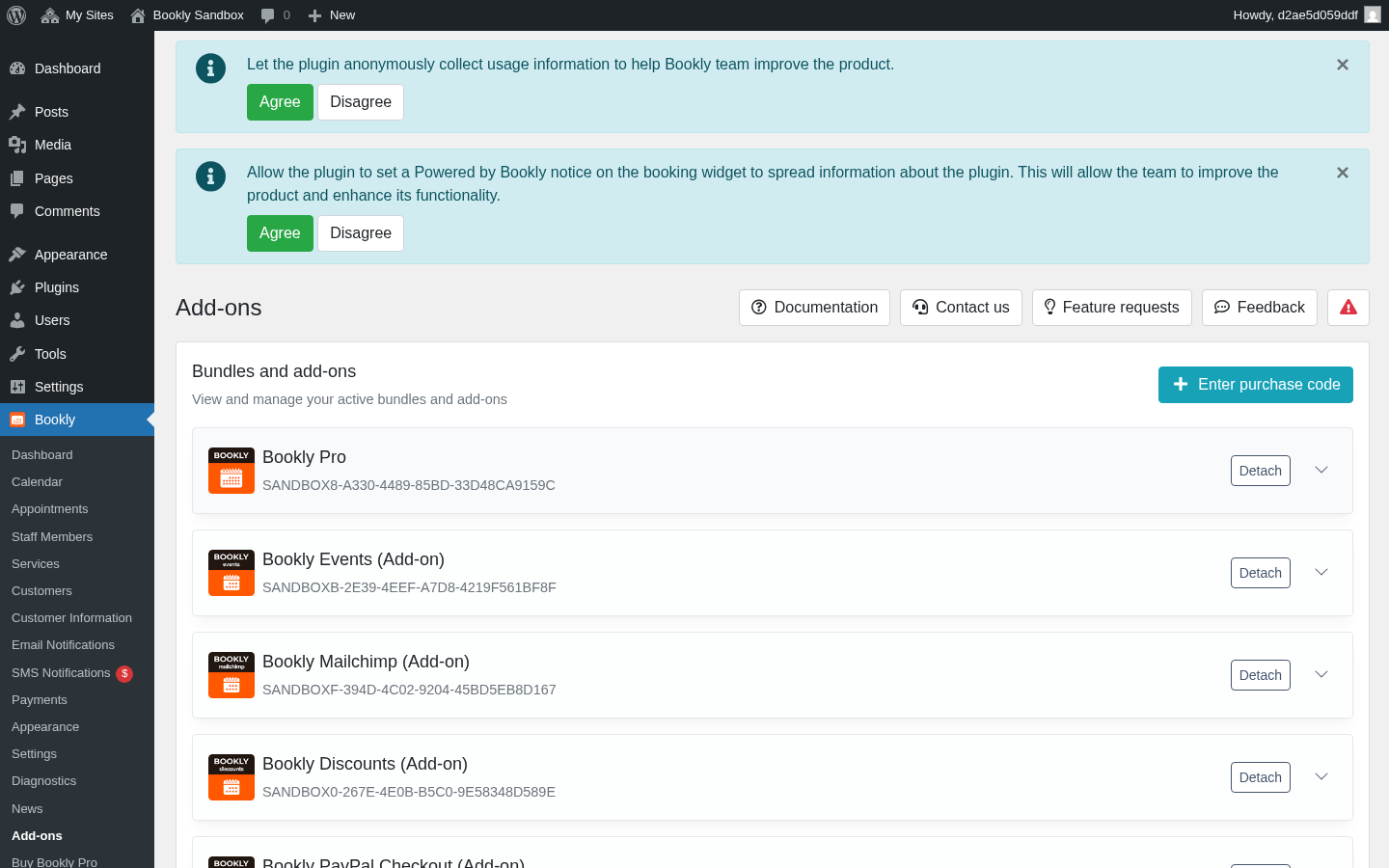Click the Users person icon
Screen dimensions: 1389x868
coord(17,320)
